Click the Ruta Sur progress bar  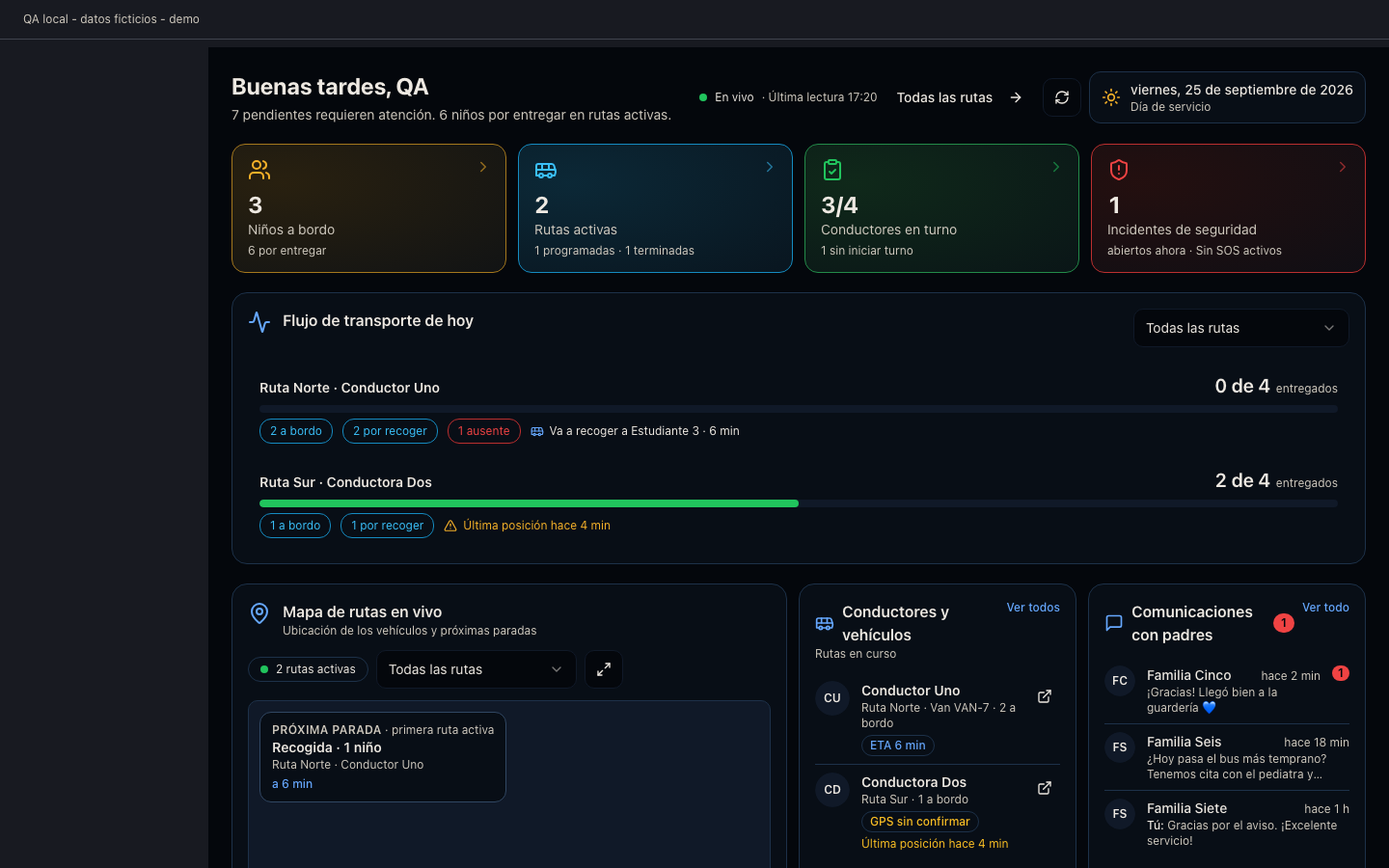pos(799,503)
